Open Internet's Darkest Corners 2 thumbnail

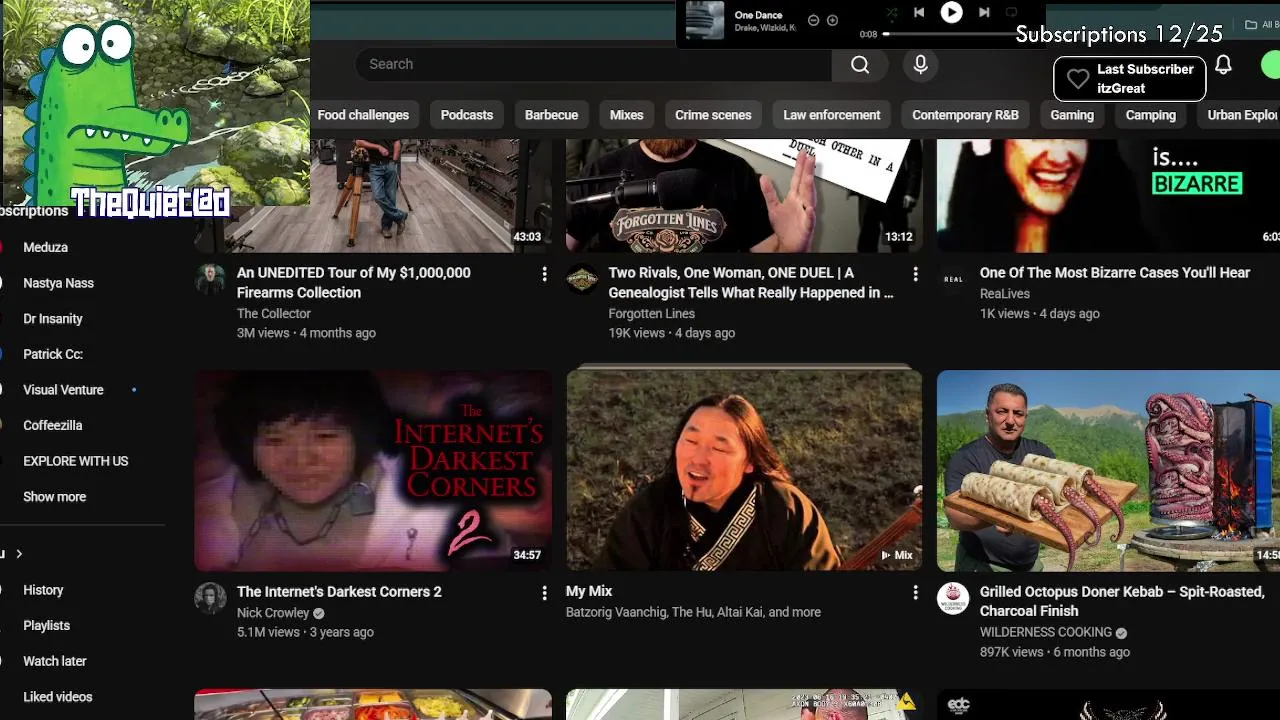(373, 470)
